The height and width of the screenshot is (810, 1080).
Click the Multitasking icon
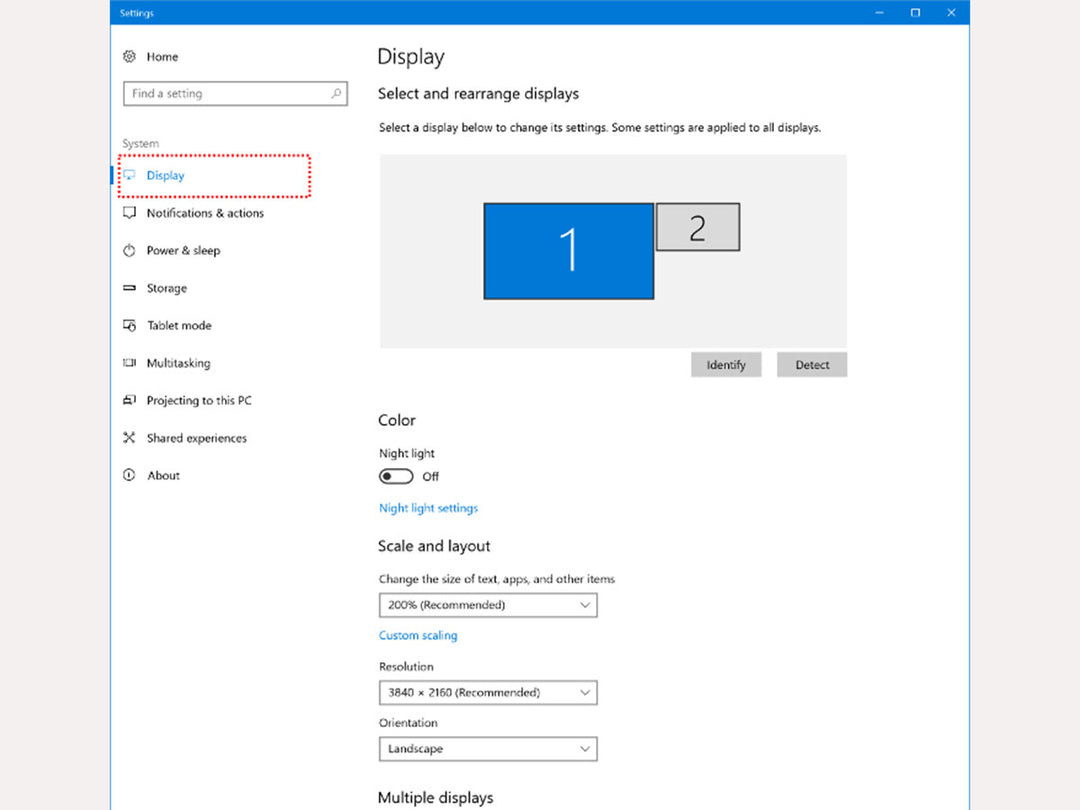[x=129, y=363]
